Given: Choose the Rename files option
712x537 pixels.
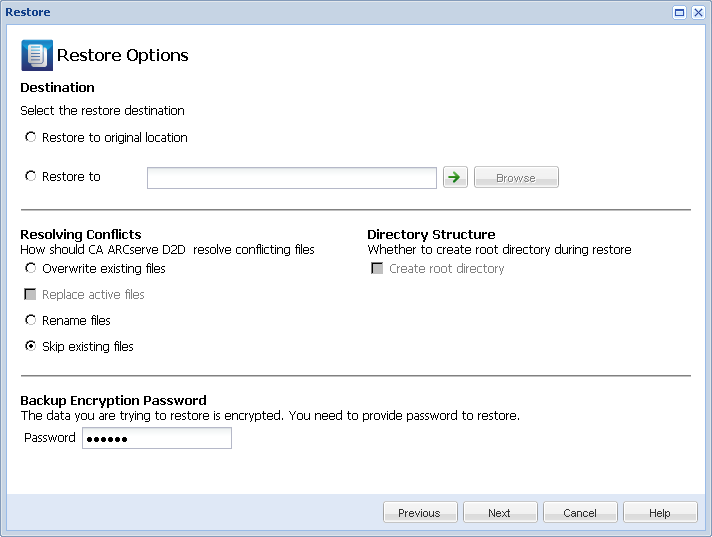Looking at the screenshot, I should [x=31, y=320].
